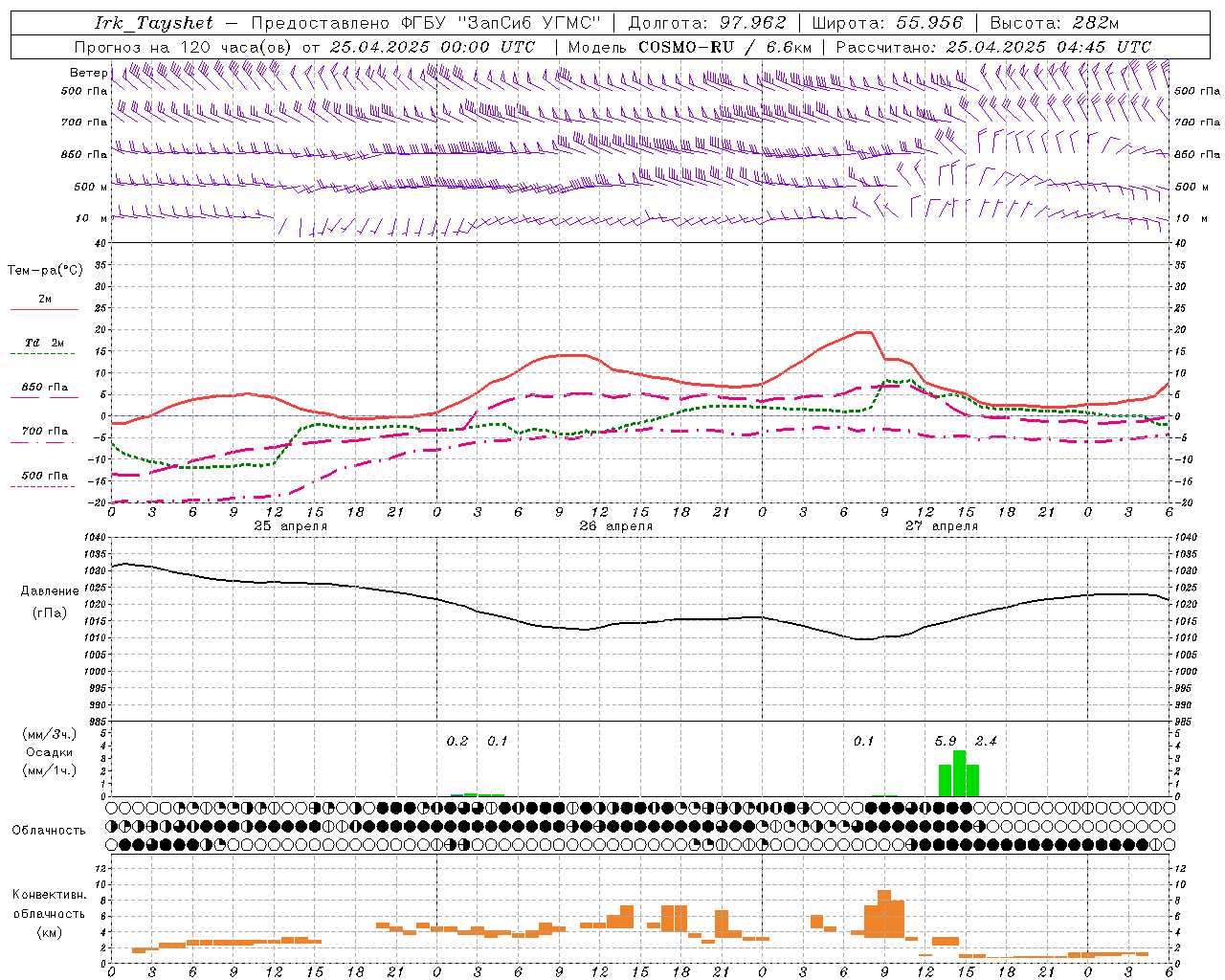The height and width of the screenshot is (980, 1225).
Task: Click the forecast start time '25.04.2025 00:00 UTC'
Action: 432,47
